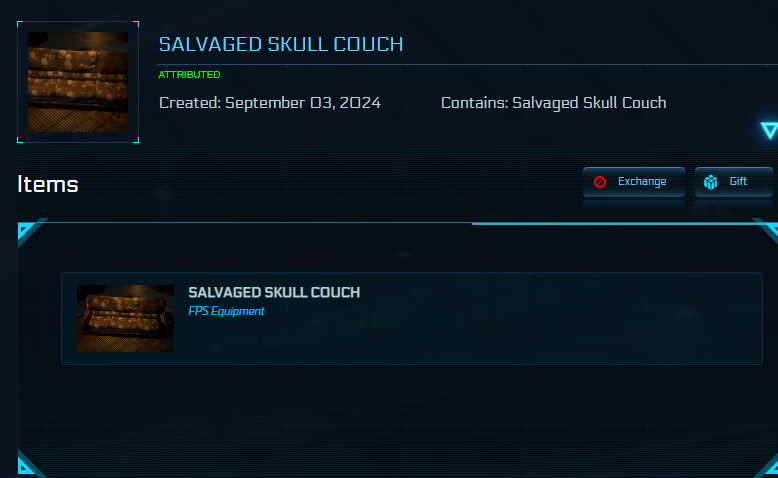Click bottom-right corner bracket of Items panel
778x478 pixels.
click(767, 466)
